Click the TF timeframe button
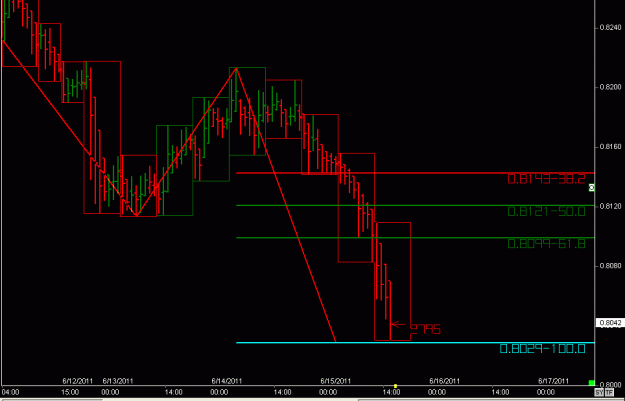The width and height of the screenshot is (625, 401). pos(607,392)
